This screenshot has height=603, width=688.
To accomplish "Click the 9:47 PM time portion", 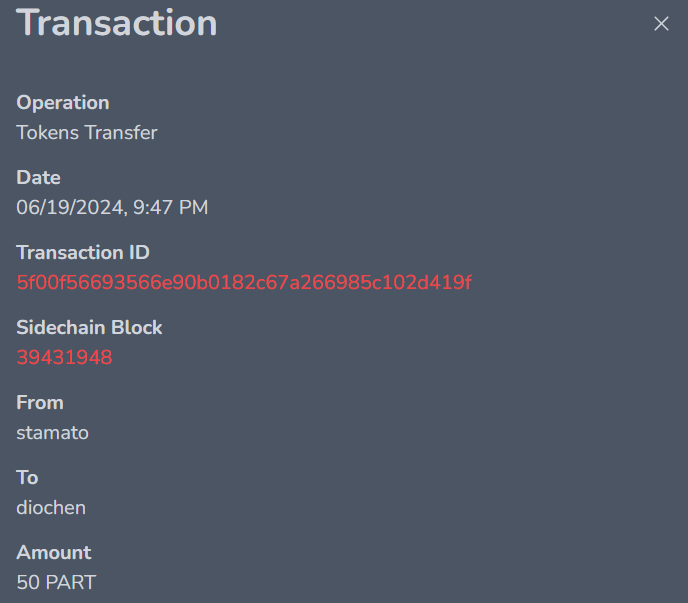I will [170, 208].
